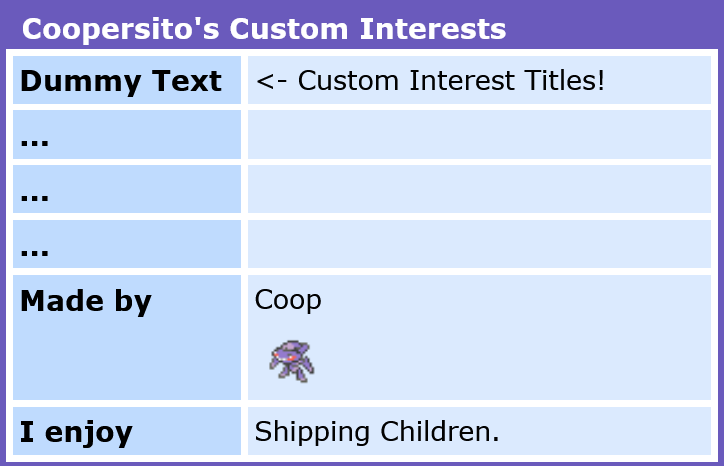Select the Coopersito's Custom Interests header
724x466 pixels.
click(x=264, y=29)
